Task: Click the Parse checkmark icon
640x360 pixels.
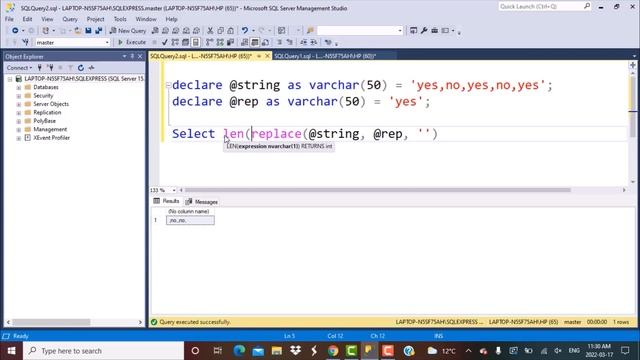Action: (164, 42)
